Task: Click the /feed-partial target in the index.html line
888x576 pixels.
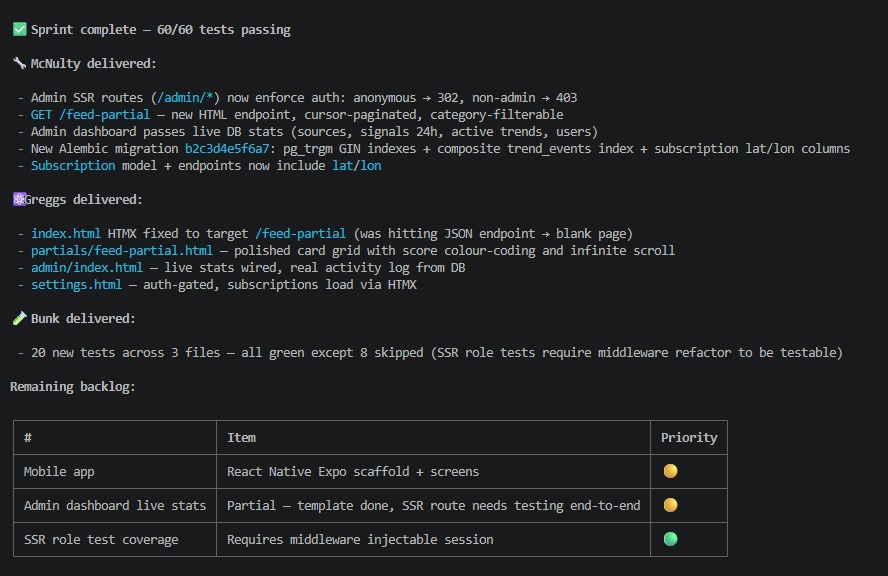Action: click(300, 234)
